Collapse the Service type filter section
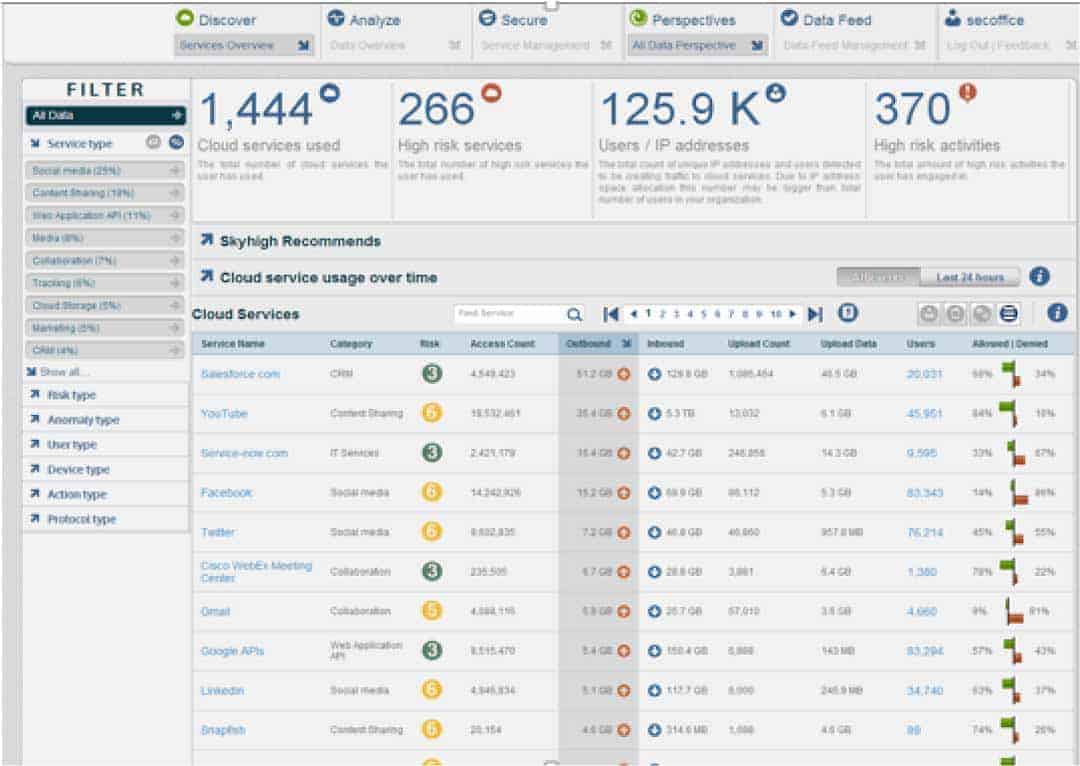Screen dimensions: 1080x766 tap(35, 143)
